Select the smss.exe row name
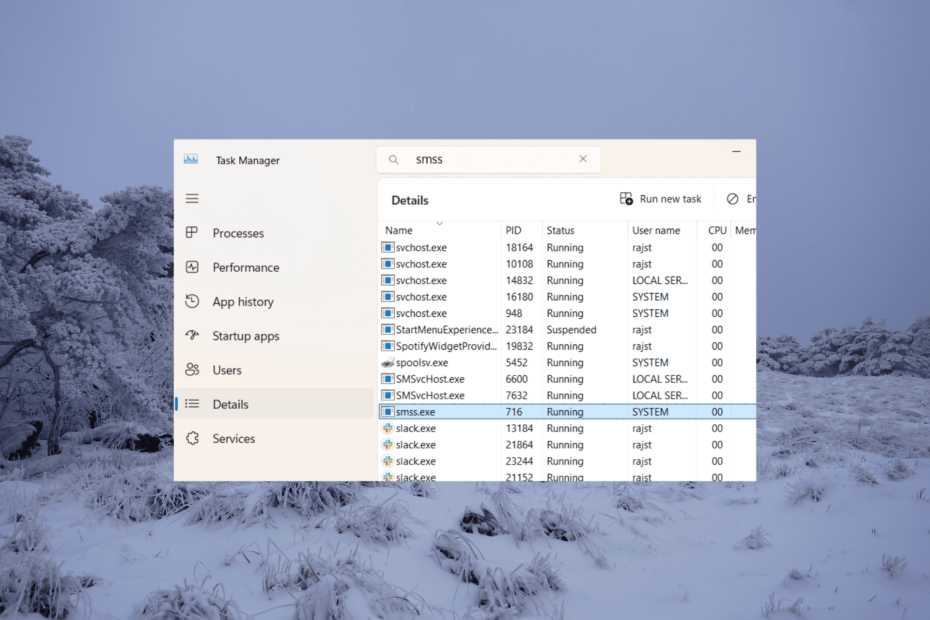Screen dimensions: 930x620 415,412
